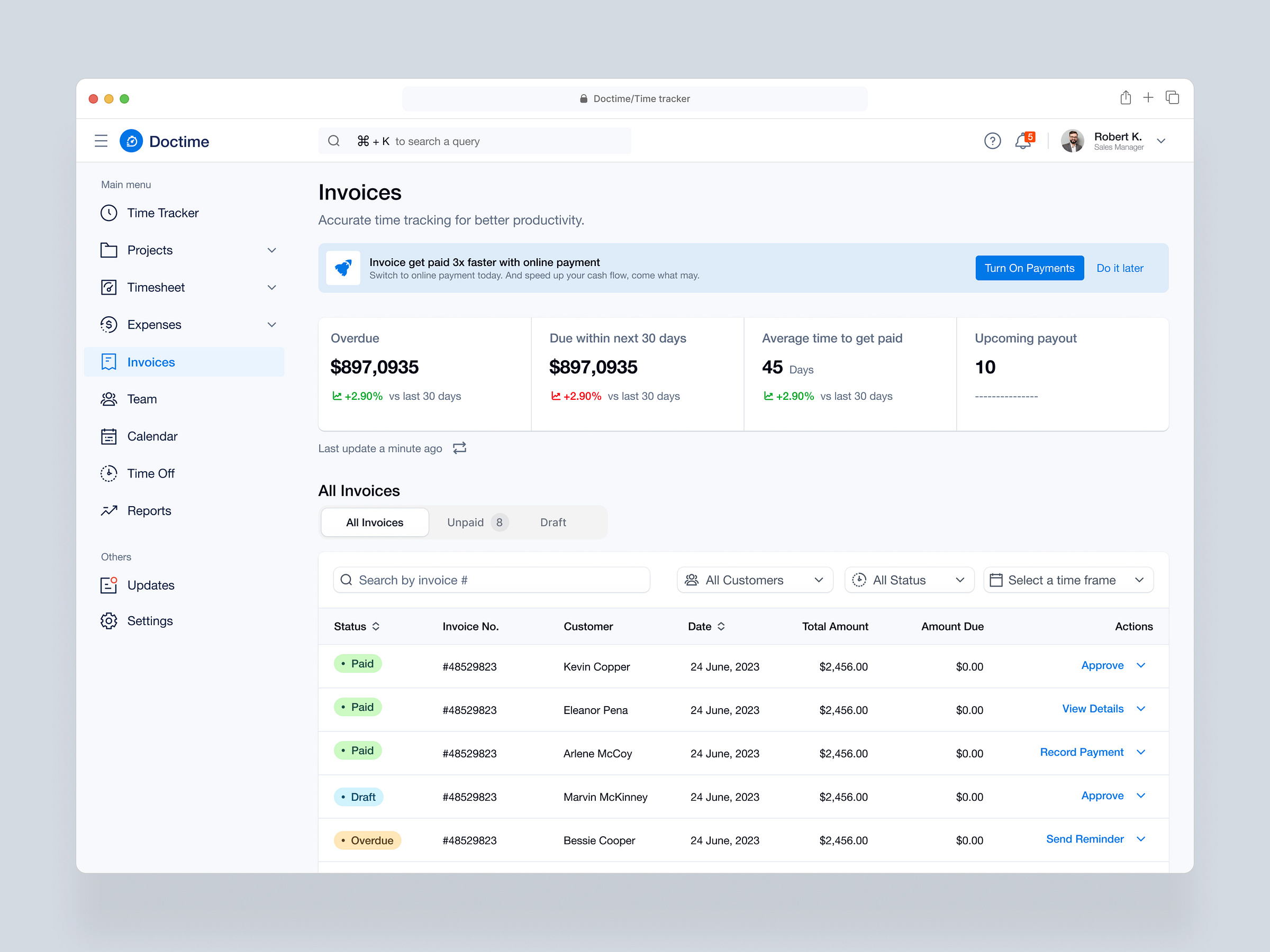Sort invoices by the Date column
The height and width of the screenshot is (952, 1270).
707,626
